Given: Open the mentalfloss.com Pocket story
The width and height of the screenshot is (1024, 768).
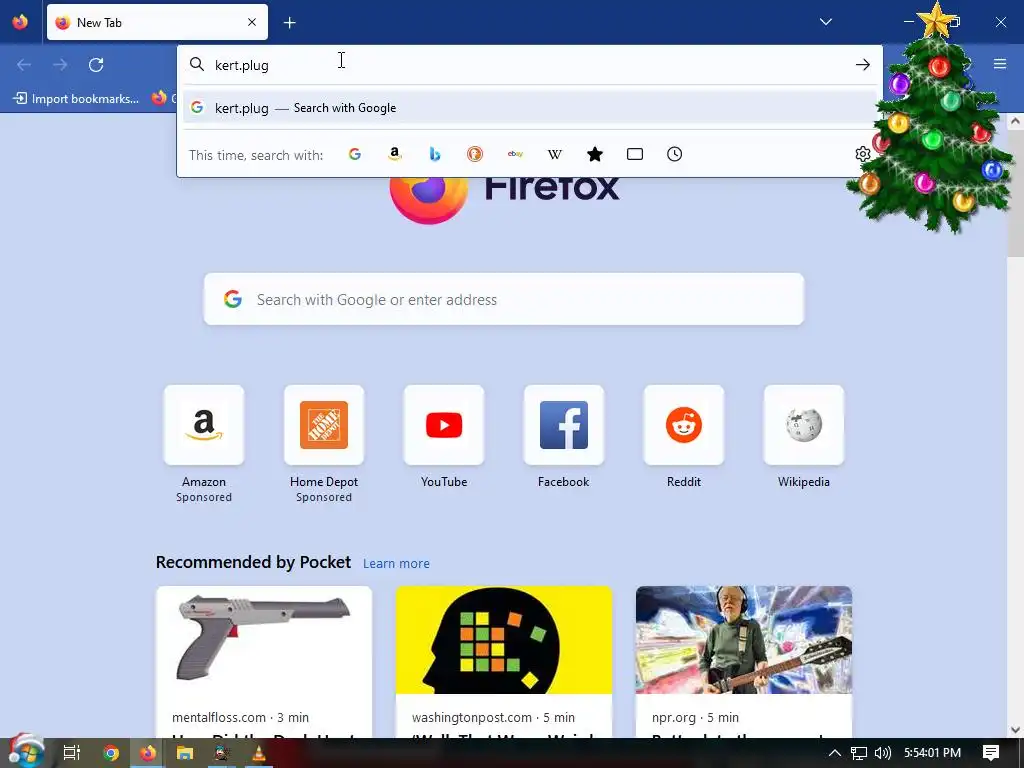Looking at the screenshot, I should [264, 662].
